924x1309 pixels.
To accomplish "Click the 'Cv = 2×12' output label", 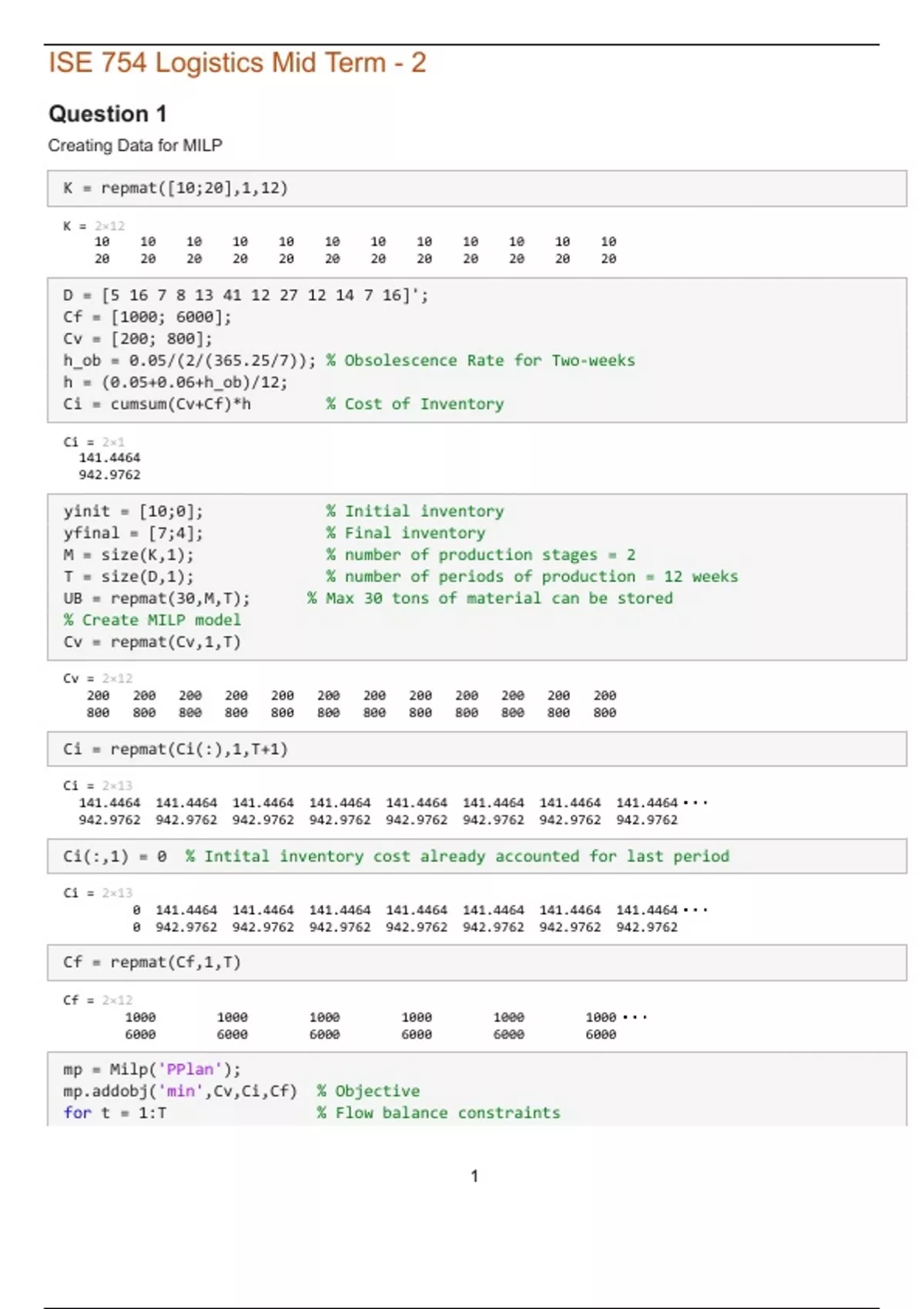I will pos(98,678).
